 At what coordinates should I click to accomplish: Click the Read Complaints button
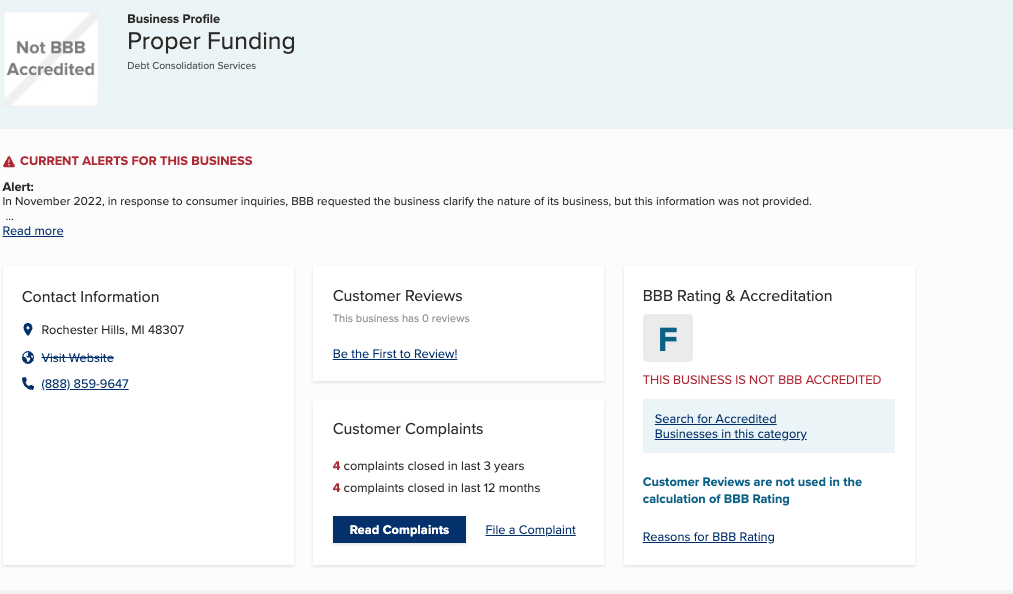pos(399,529)
